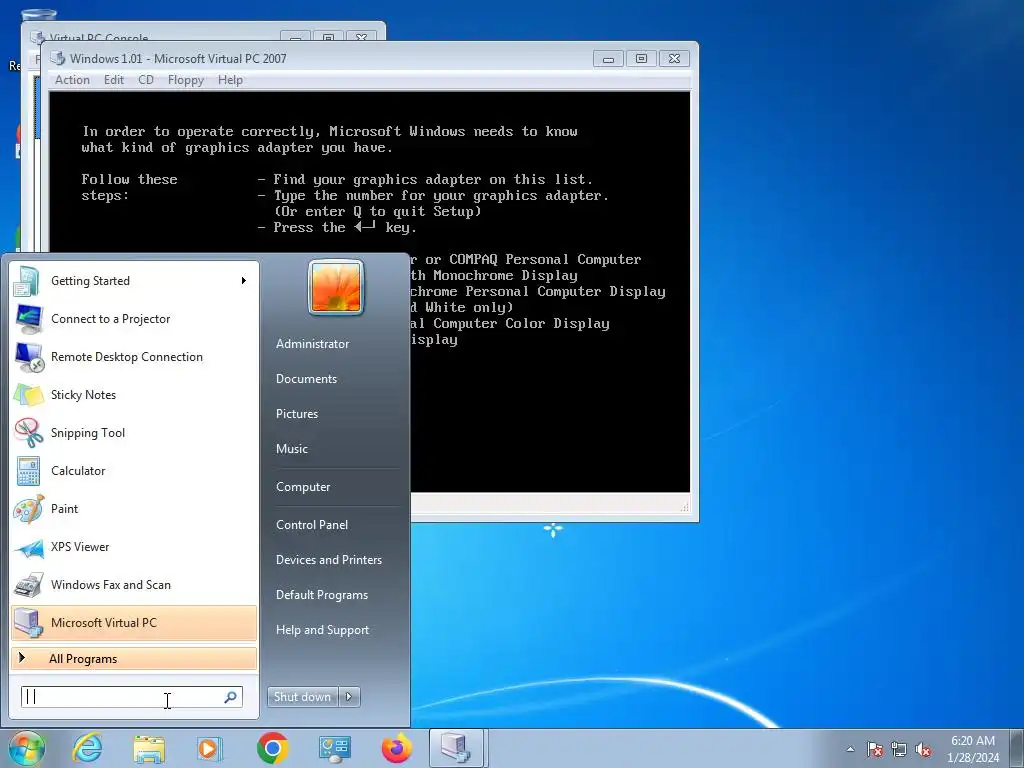Open CD menu in Virtual PC
1024x768 pixels.
[146, 80]
